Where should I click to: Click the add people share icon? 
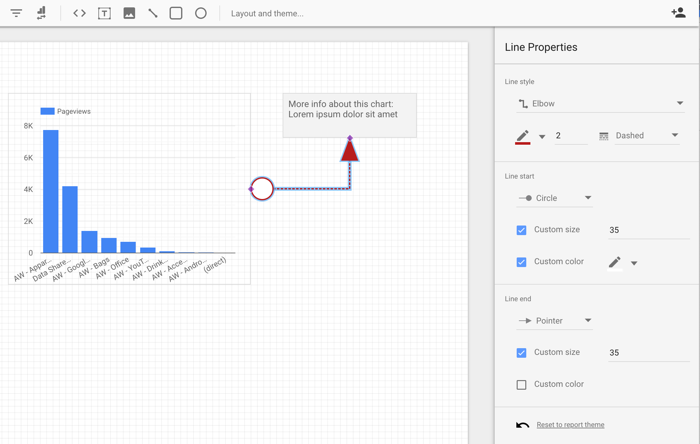pos(678,13)
